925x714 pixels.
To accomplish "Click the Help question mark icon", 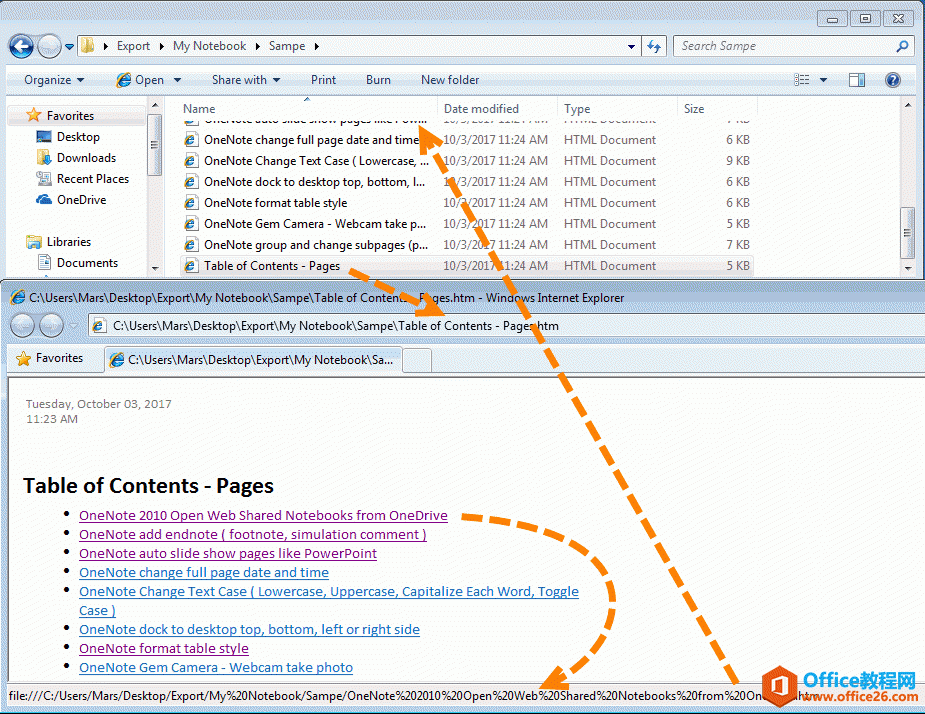I will coord(892,80).
